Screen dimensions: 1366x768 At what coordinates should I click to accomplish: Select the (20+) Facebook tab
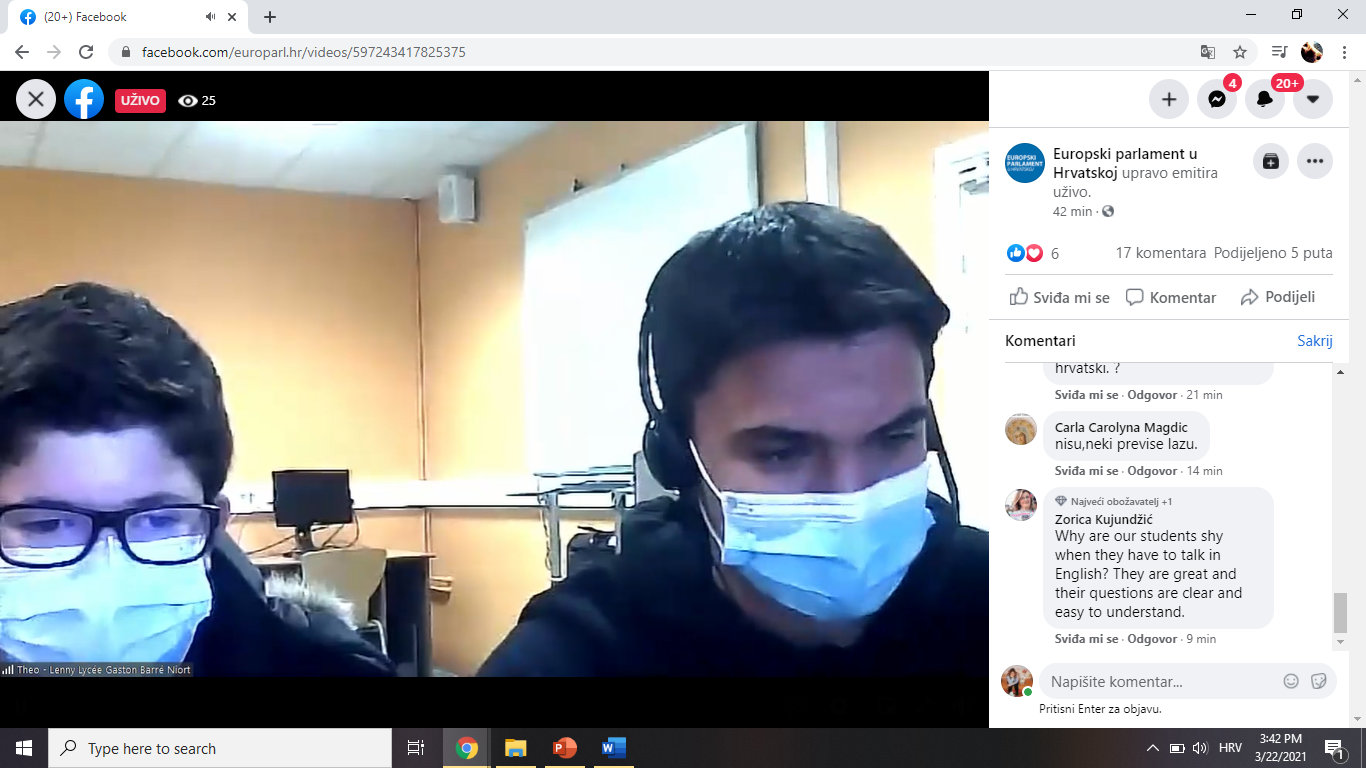(128, 17)
